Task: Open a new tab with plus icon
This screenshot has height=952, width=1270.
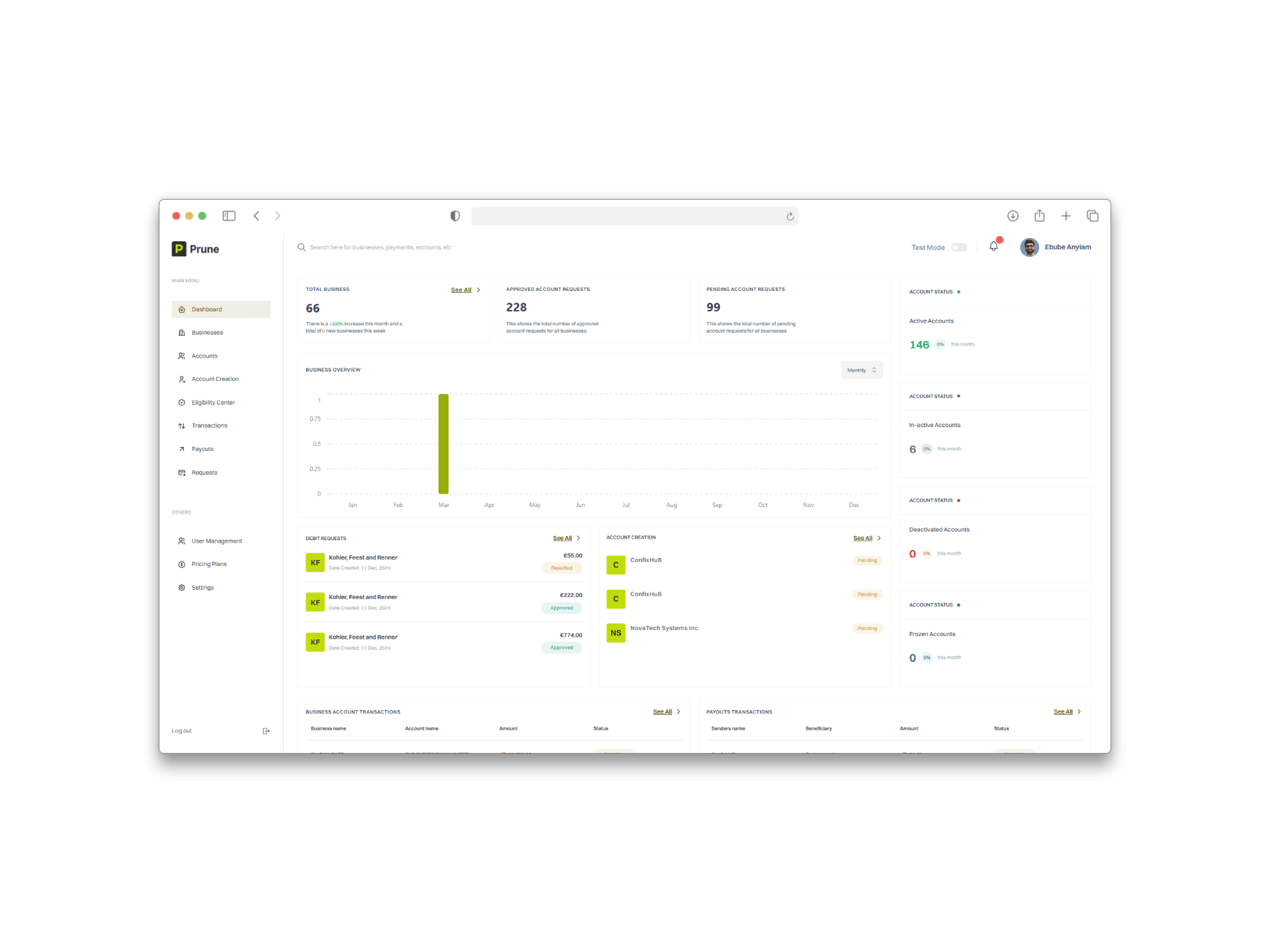Action: pyautogui.click(x=1066, y=216)
